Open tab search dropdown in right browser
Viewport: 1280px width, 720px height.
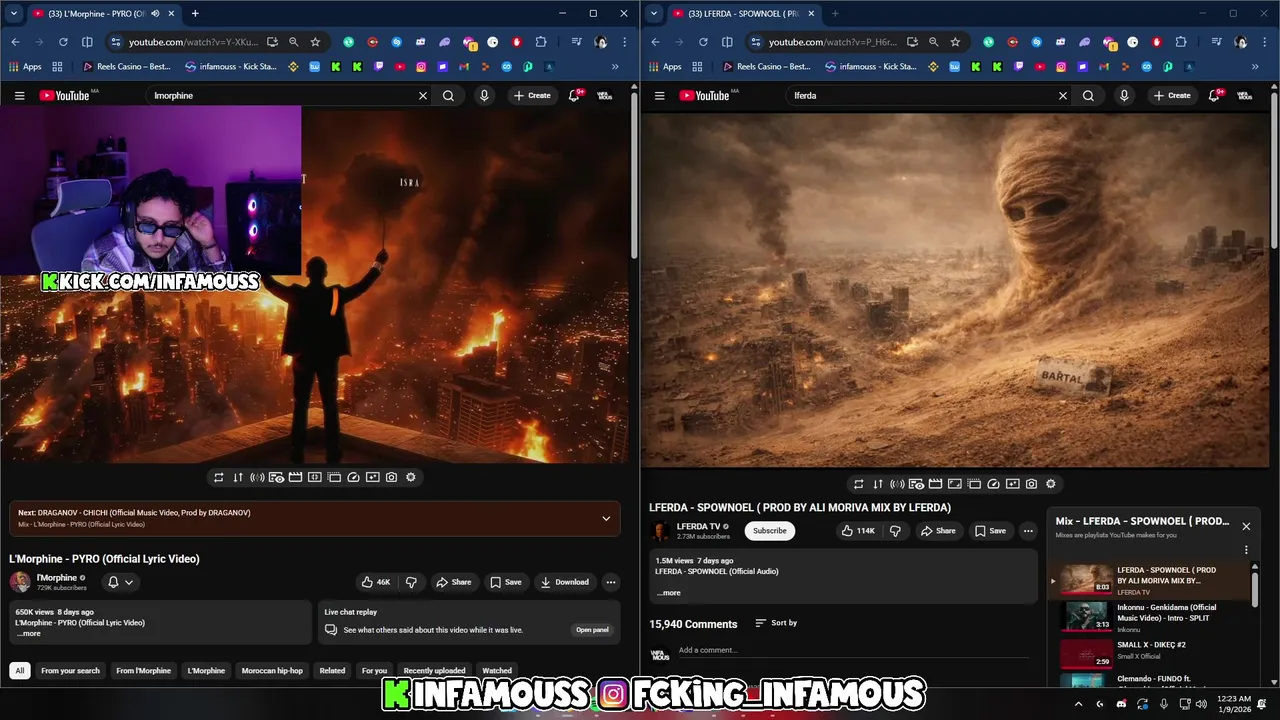(x=654, y=14)
